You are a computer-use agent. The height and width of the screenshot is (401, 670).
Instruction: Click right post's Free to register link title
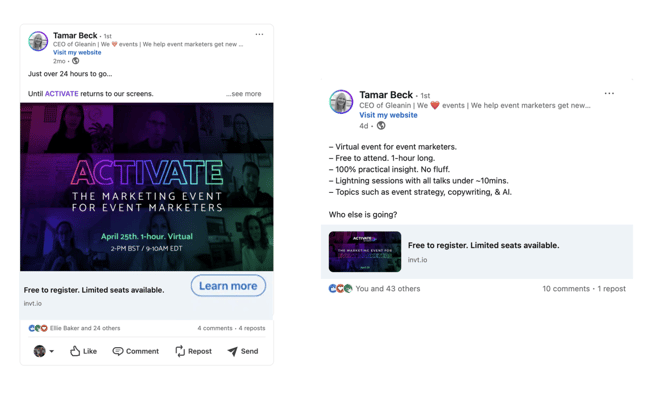(483, 245)
